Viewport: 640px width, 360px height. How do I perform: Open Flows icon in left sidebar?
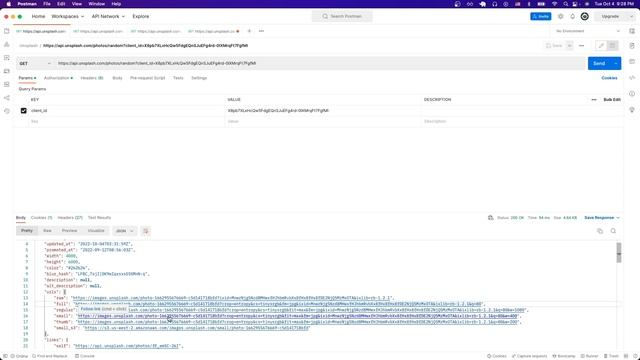tap(7, 98)
